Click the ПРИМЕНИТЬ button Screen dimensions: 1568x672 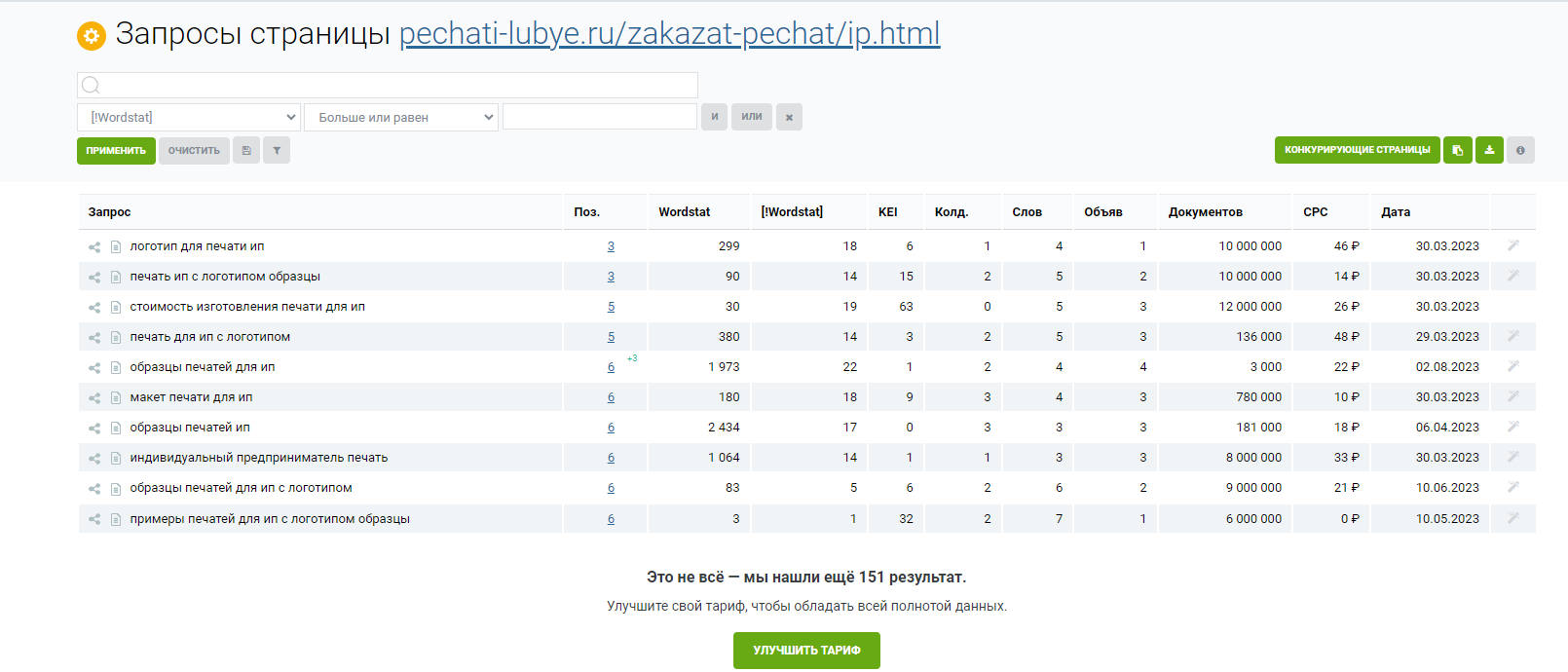(x=116, y=150)
